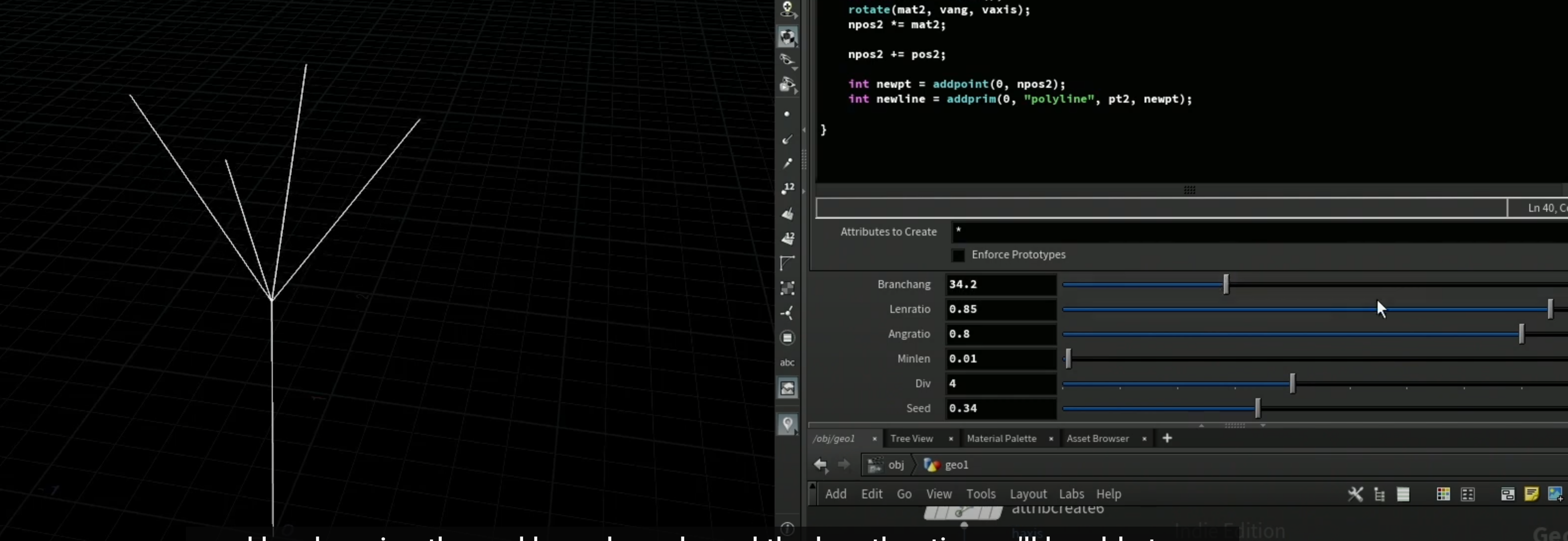Open the Edit menu

(872, 494)
